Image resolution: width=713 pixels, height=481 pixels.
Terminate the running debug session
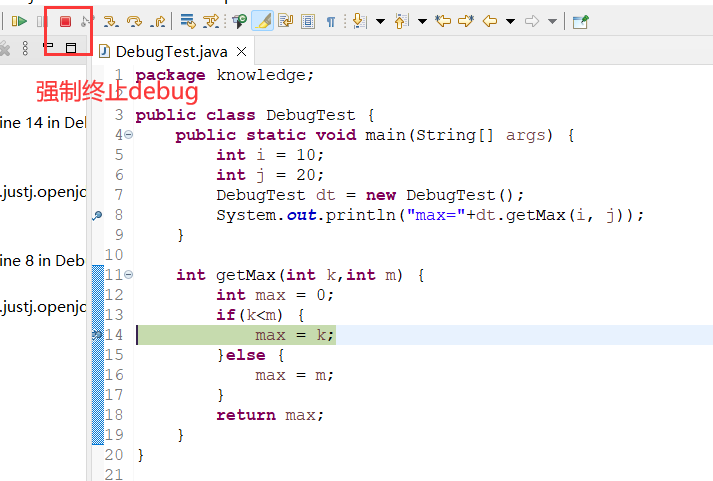coord(65,21)
